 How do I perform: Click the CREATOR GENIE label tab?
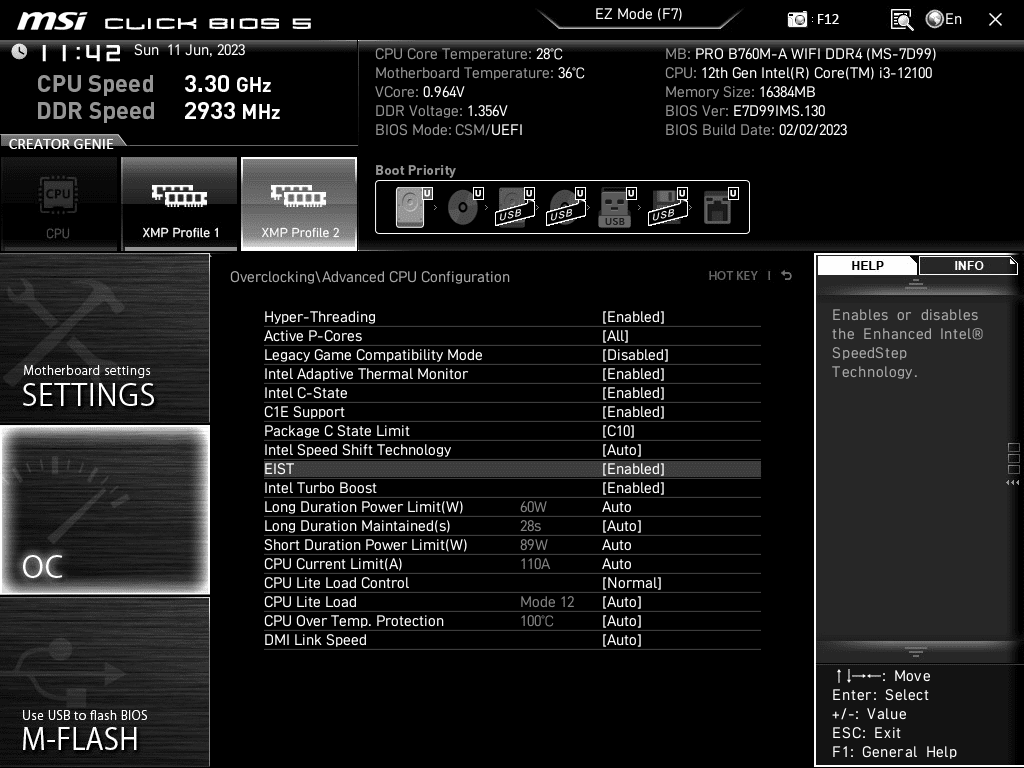(x=61, y=143)
